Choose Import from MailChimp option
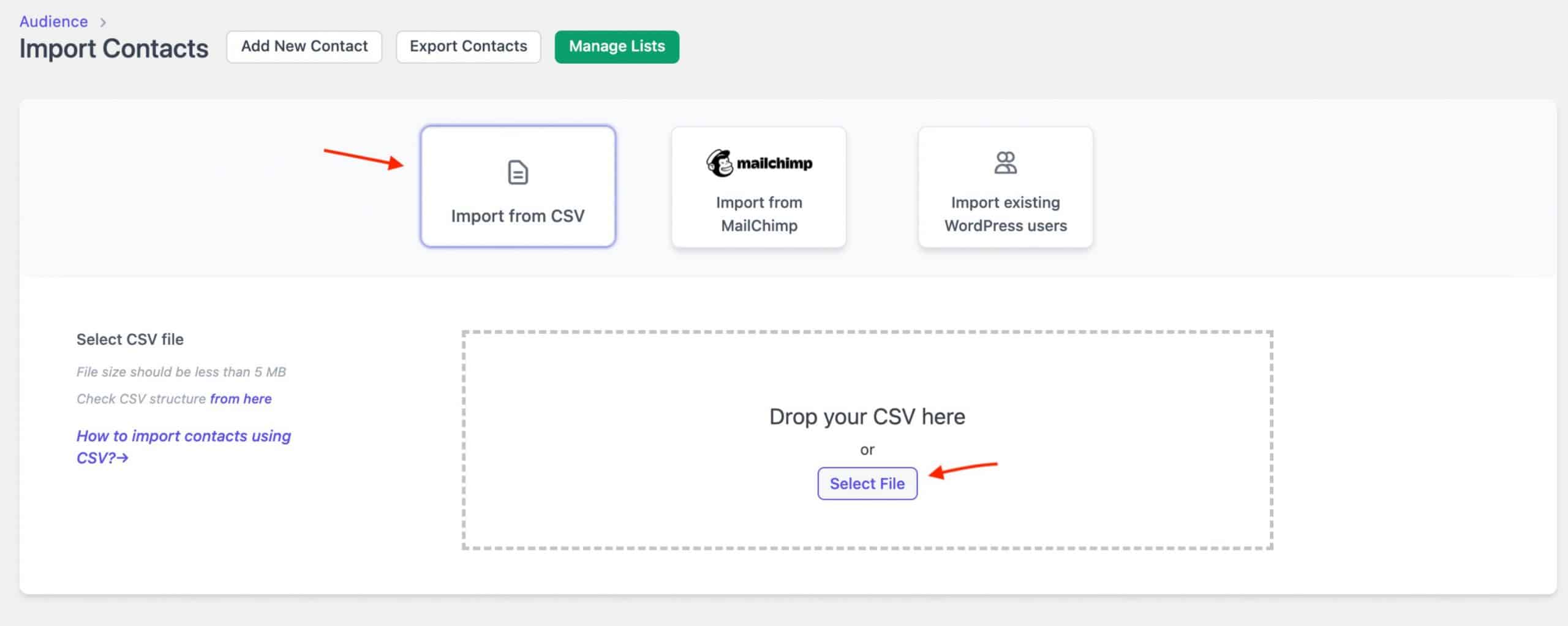Screen dimensions: 1568x626 click(x=759, y=187)
